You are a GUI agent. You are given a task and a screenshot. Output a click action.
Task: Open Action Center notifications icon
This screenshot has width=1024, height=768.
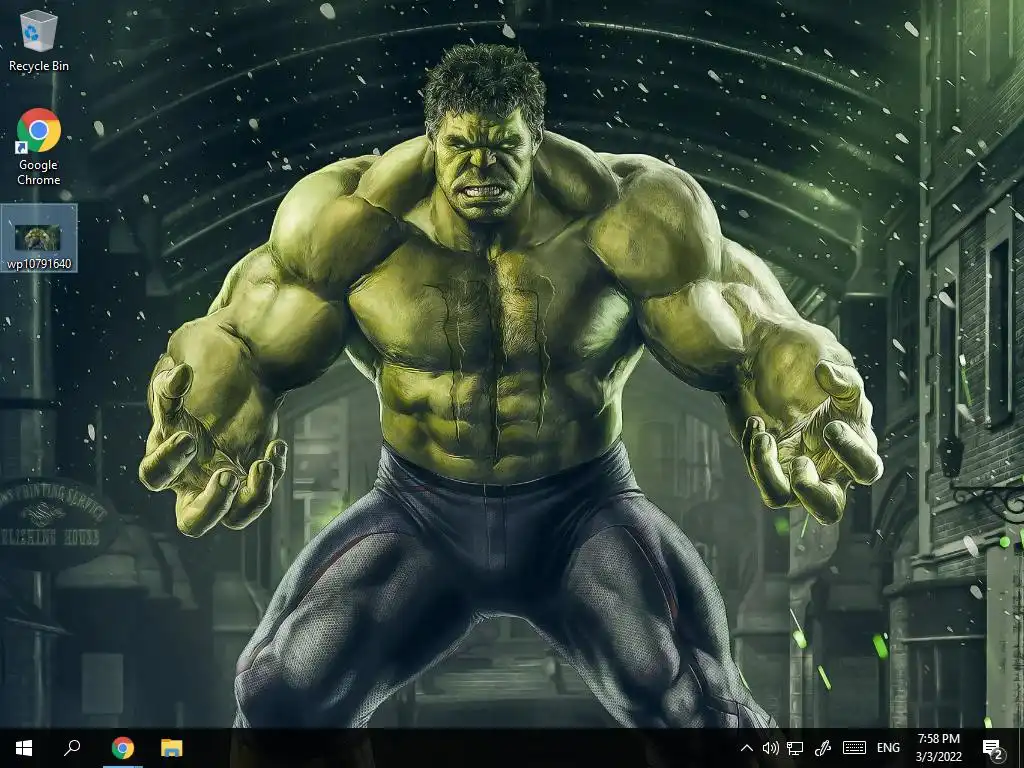pos(992,748)
